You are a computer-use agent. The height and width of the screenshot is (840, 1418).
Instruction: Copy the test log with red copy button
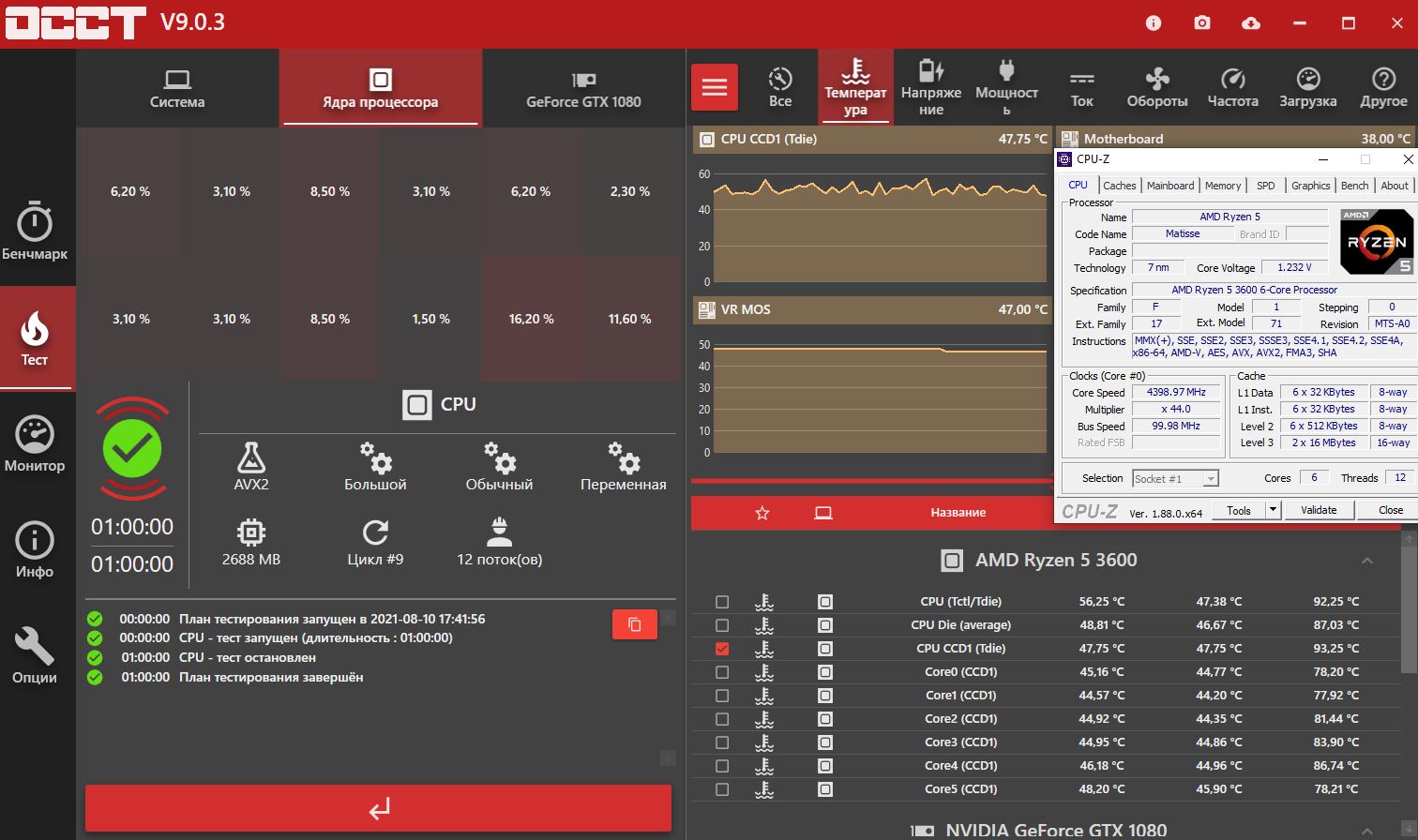[635, 624]
